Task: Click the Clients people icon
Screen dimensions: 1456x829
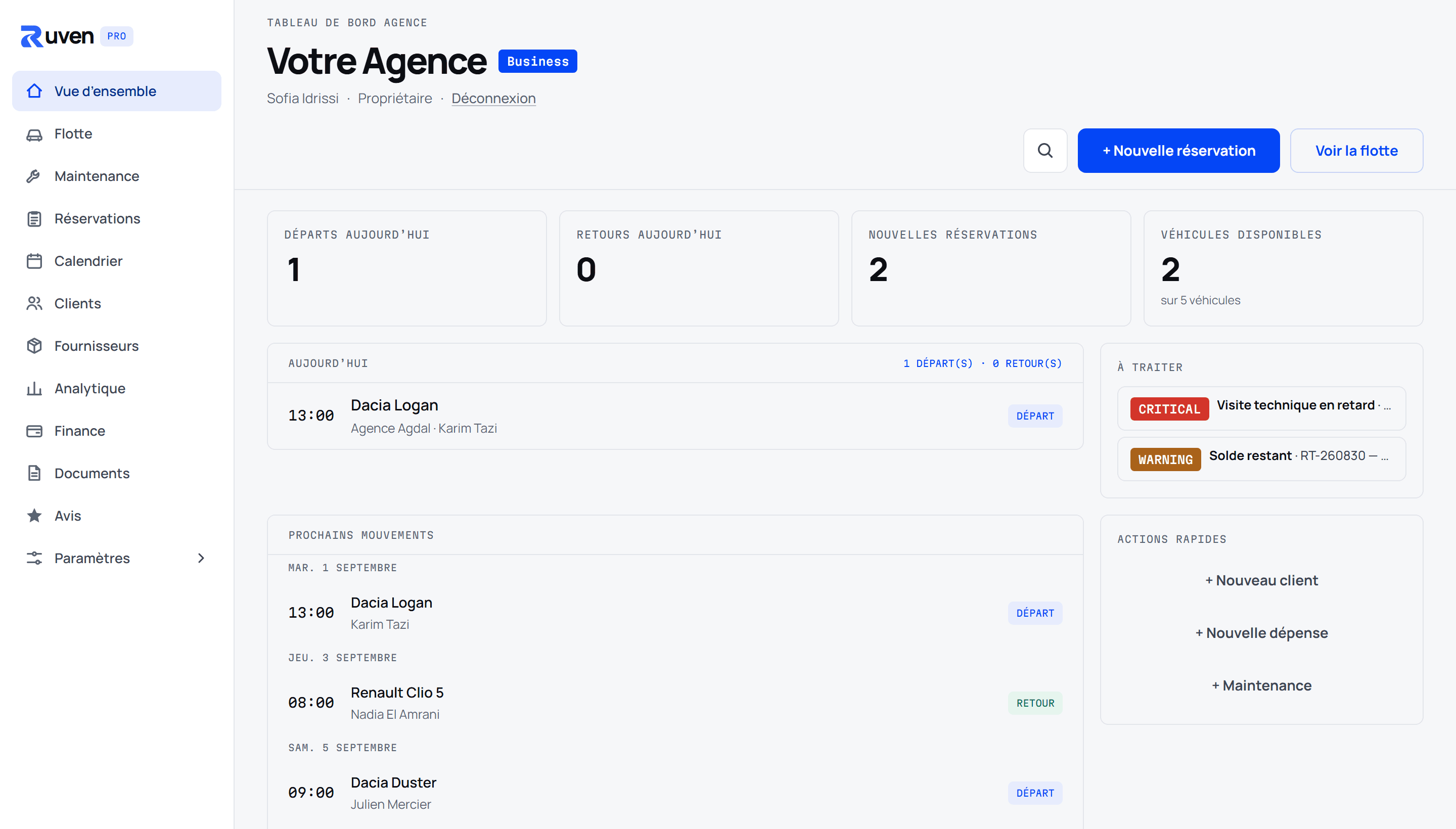Action: point(34,303)
